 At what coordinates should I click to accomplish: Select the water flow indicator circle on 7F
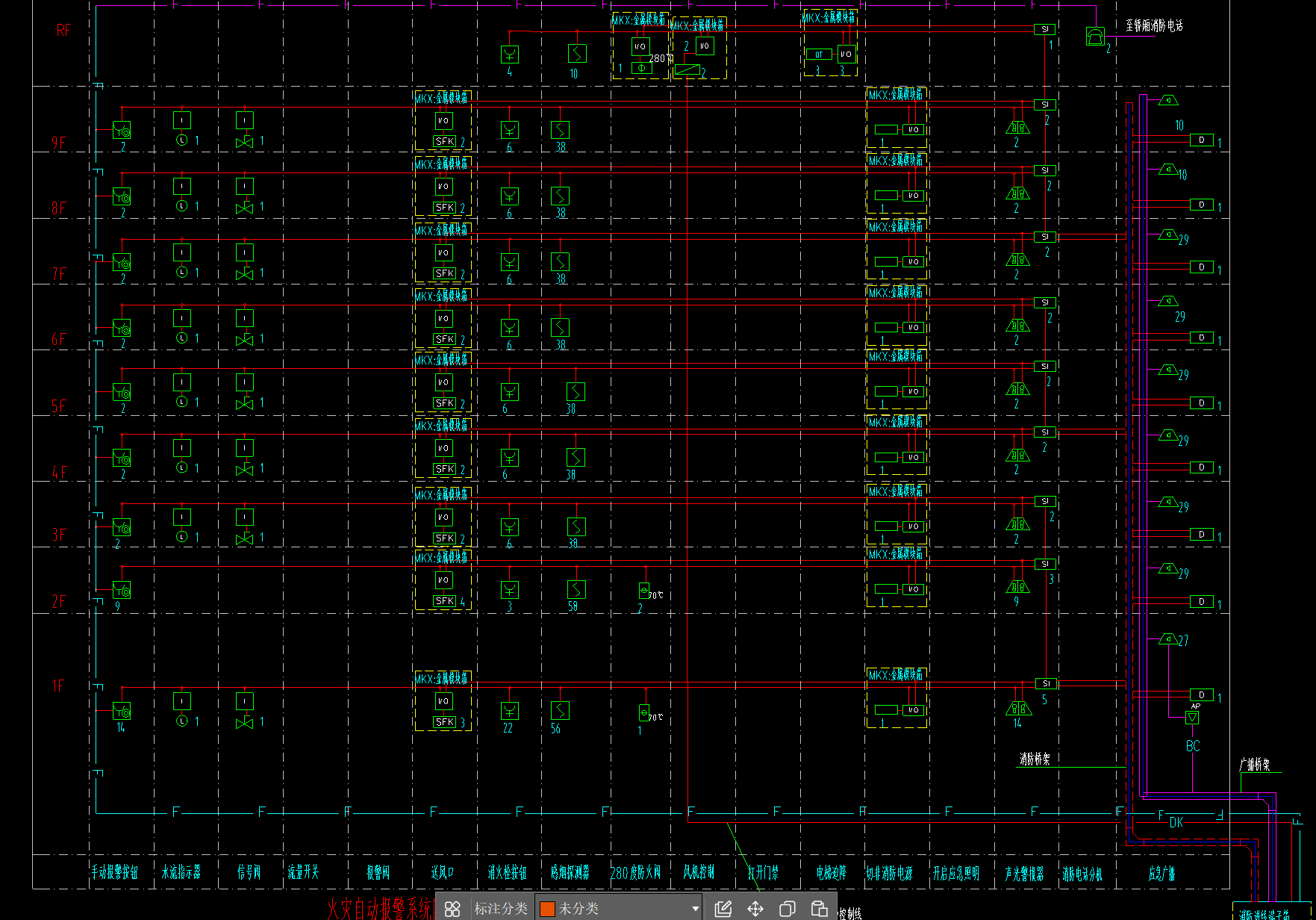(182, 272)
